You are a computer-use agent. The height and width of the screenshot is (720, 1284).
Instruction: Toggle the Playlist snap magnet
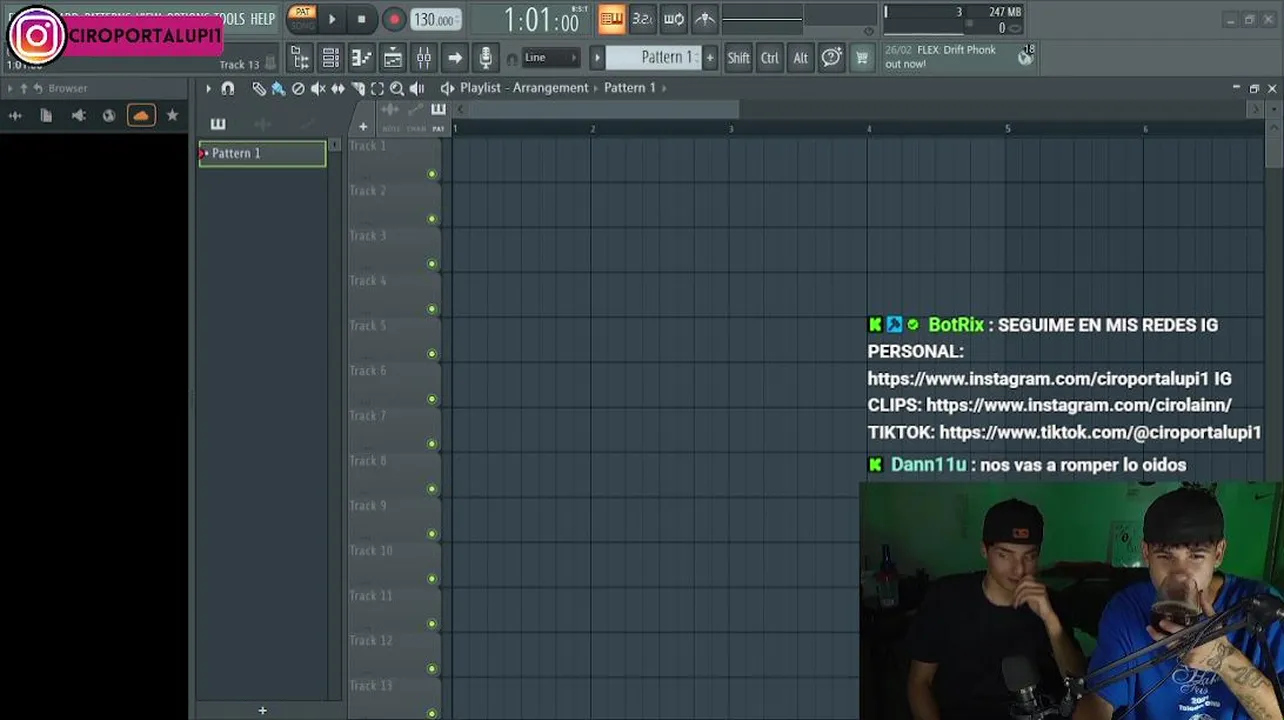click(x=228, y=88)
